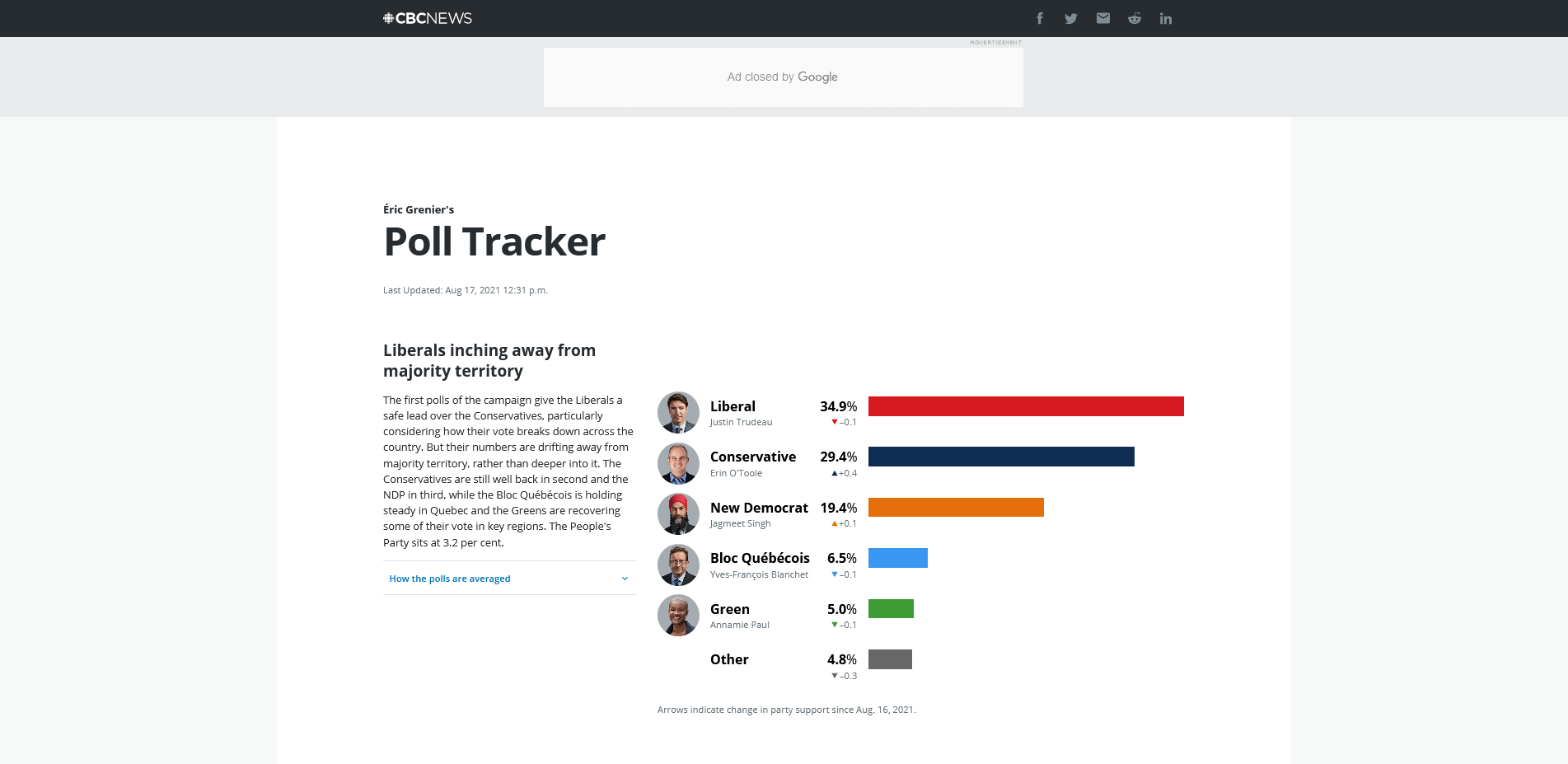1568x764 pixels.
Task: Click Annamie Paul's portrait thumbnail
Action: coord(678,615)
